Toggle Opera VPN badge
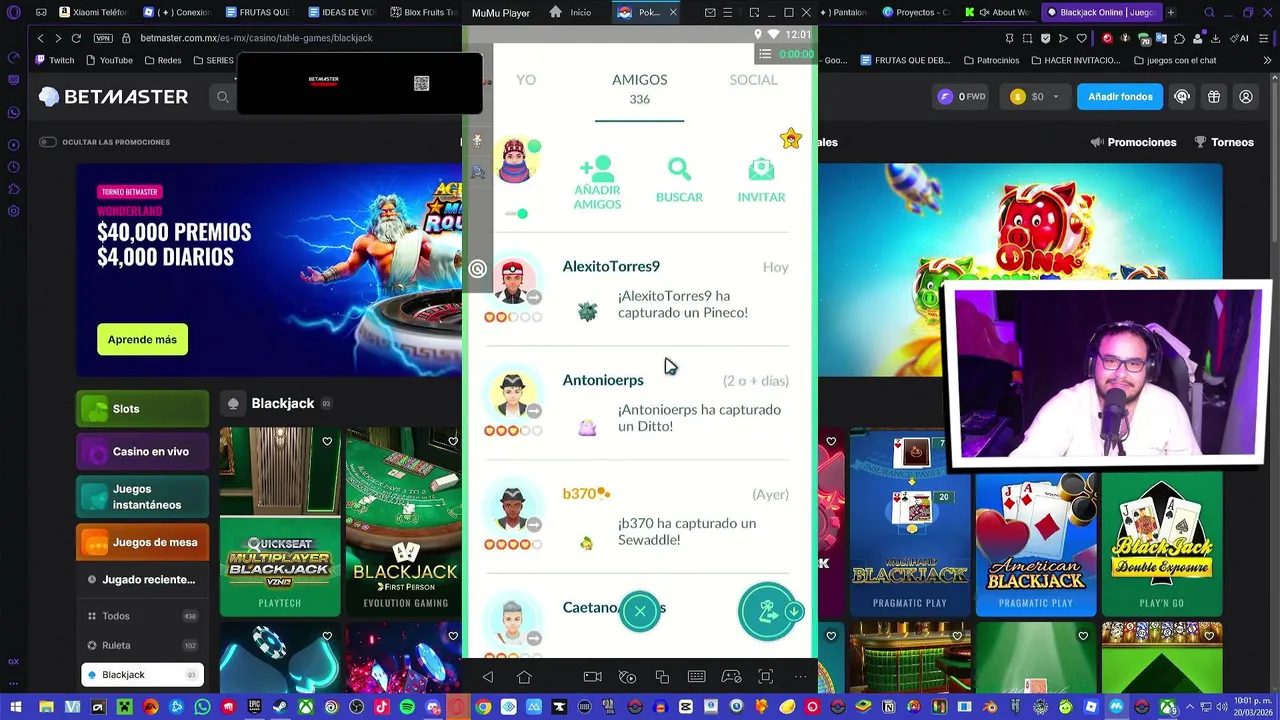The height and width of the screenshot is (720, 1280). [x=103, y=38]
